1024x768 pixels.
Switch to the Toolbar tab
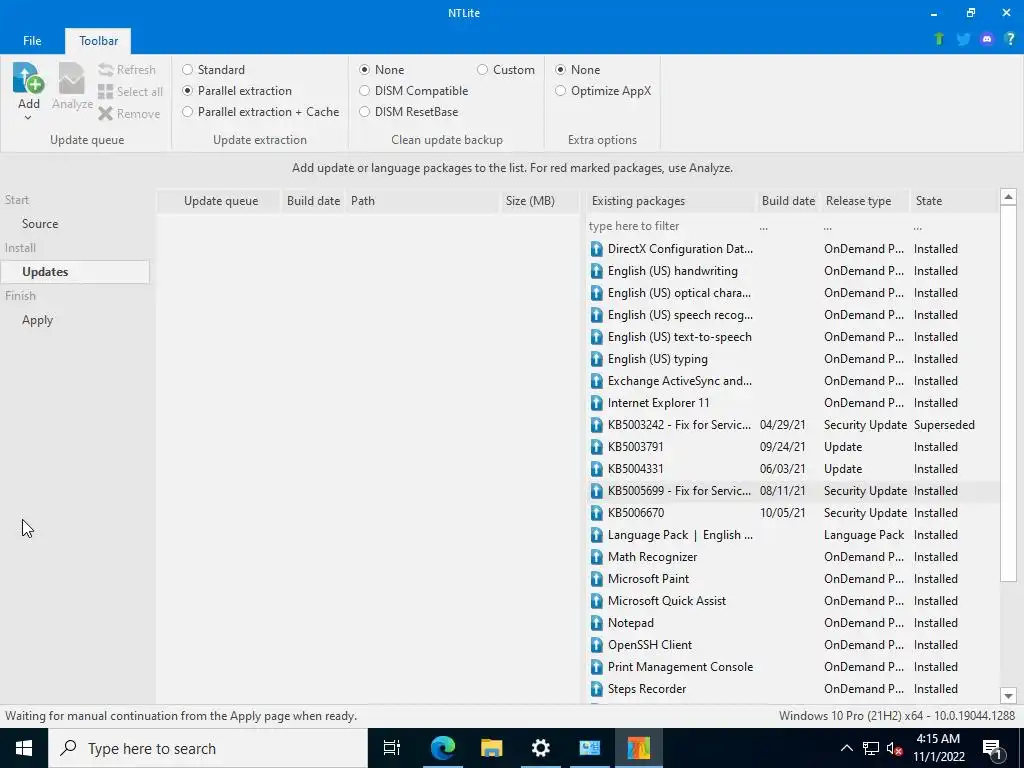[x=98, y=40]
